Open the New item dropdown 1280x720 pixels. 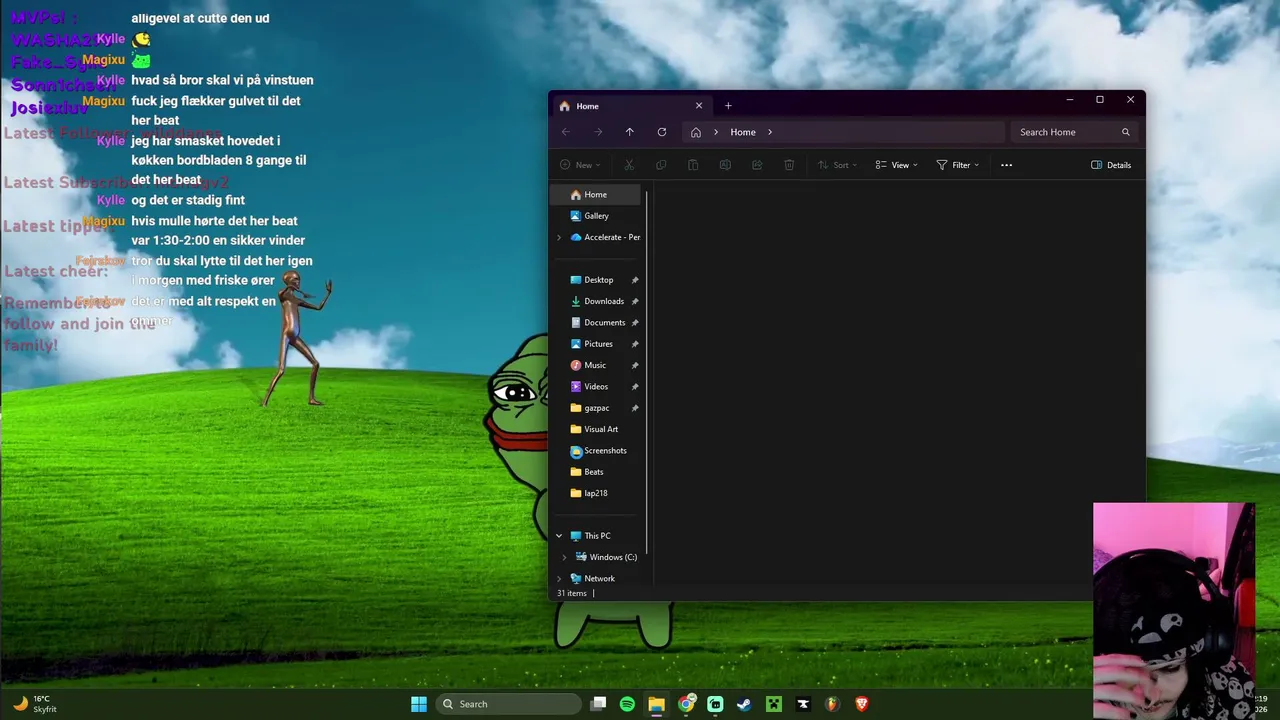(x=580, y=165)
